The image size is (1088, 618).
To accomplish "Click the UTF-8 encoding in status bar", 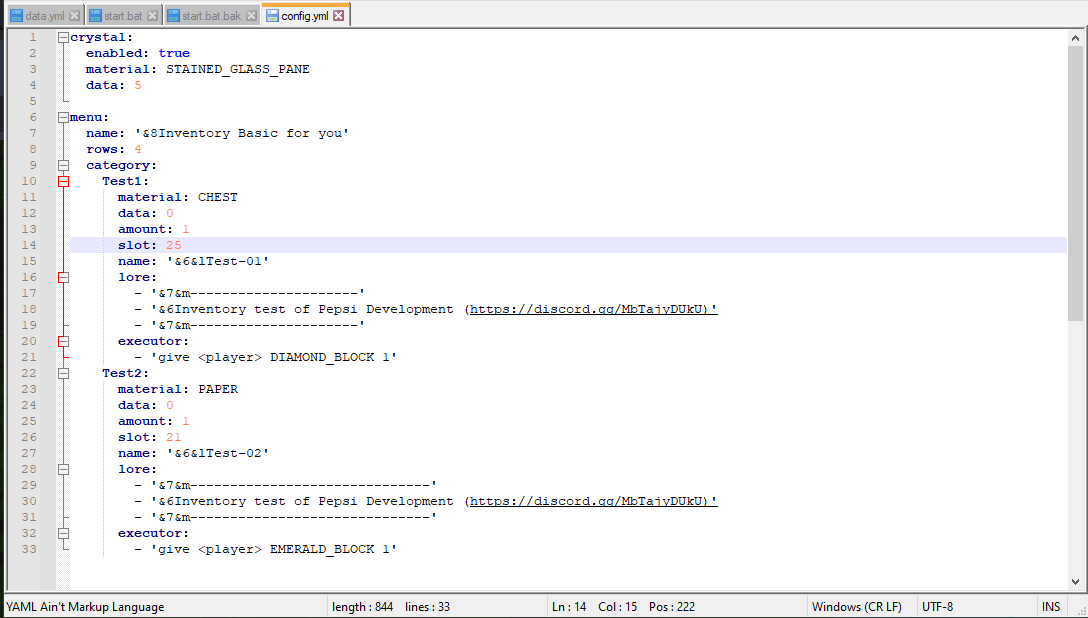I will [937, 607].
